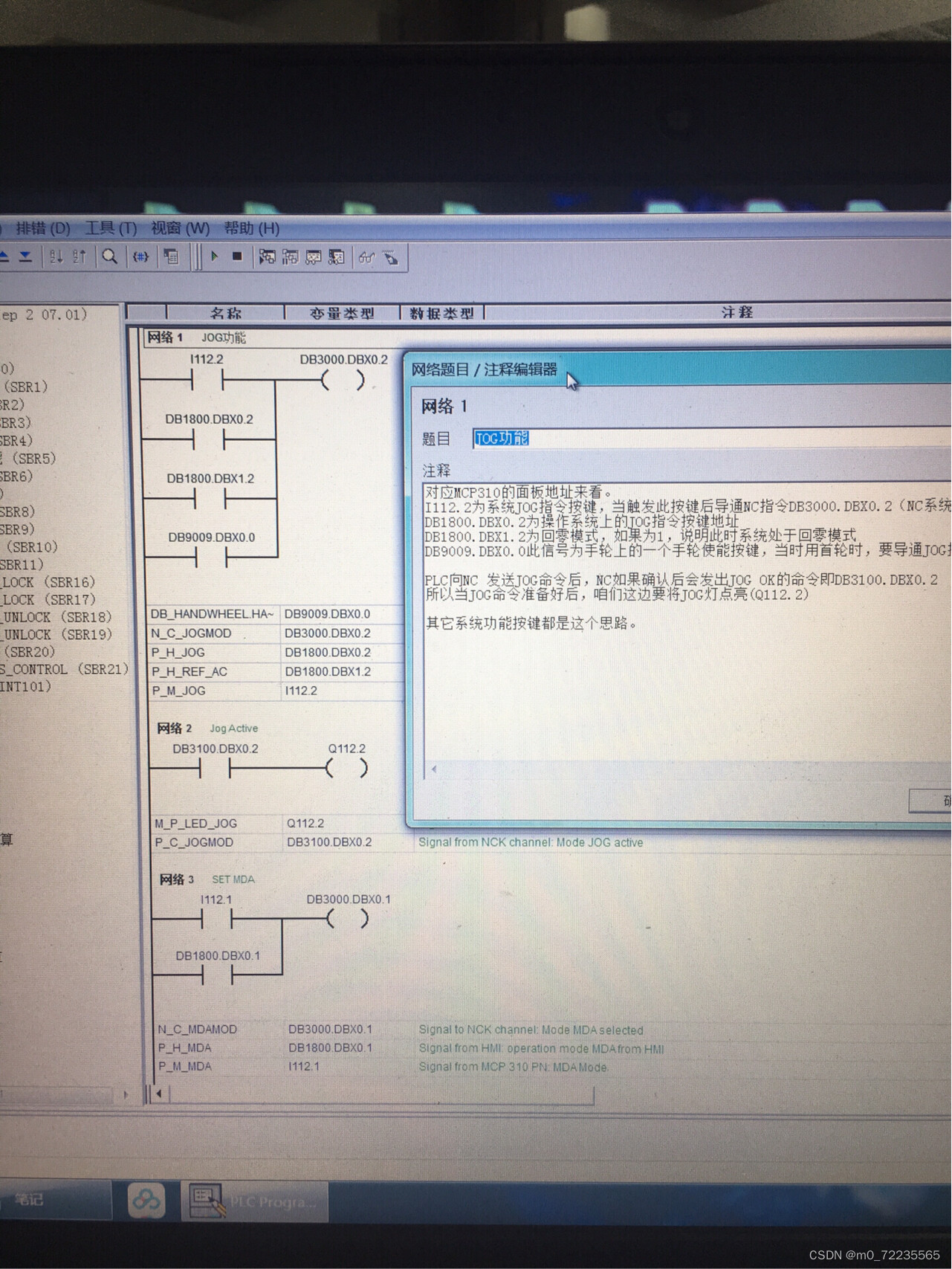Click the {#} symbol addressing icon
Image resolution: width=952 pixels, height=1269 pixels.
[140, 256]
